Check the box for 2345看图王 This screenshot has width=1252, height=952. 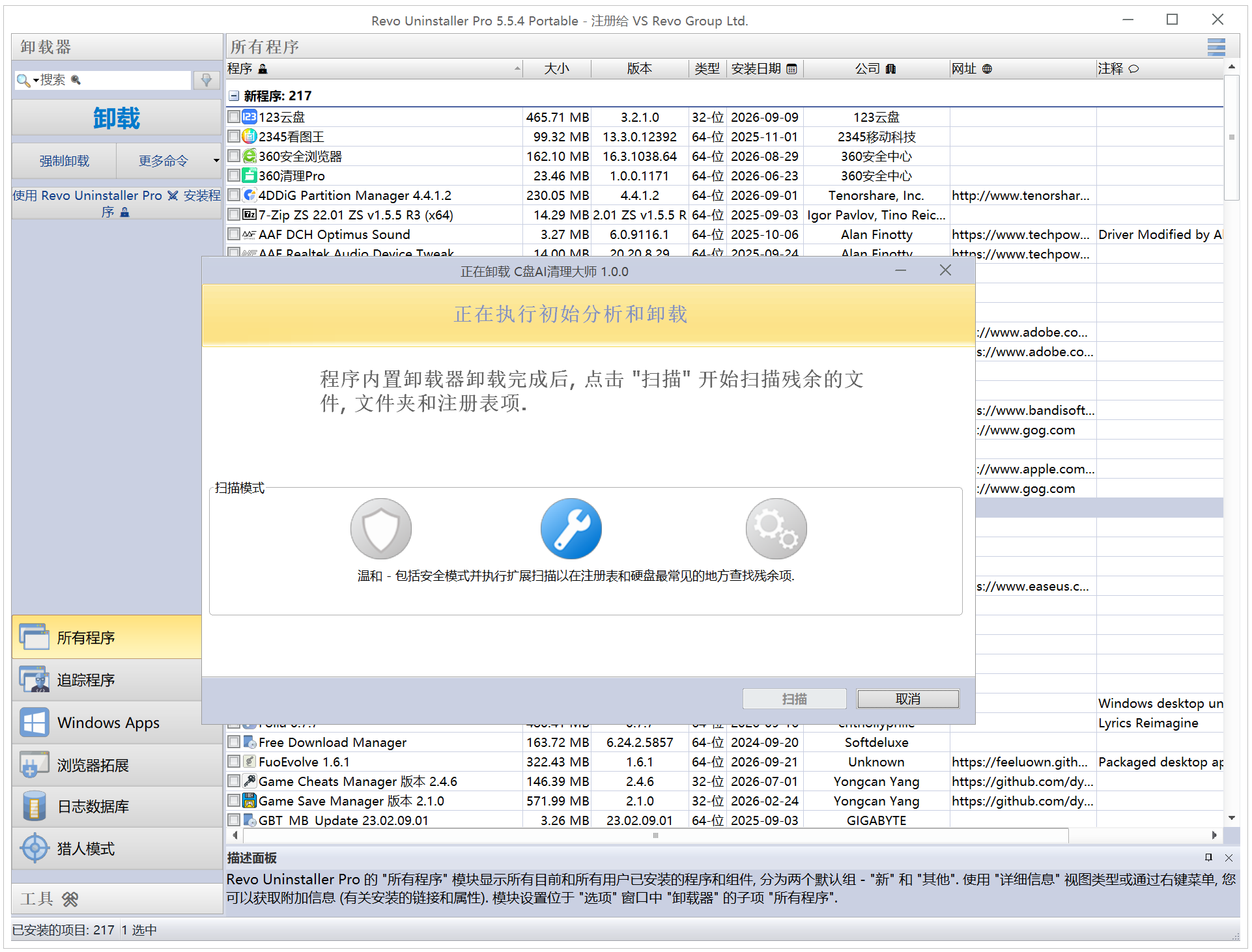pos(234,137)
